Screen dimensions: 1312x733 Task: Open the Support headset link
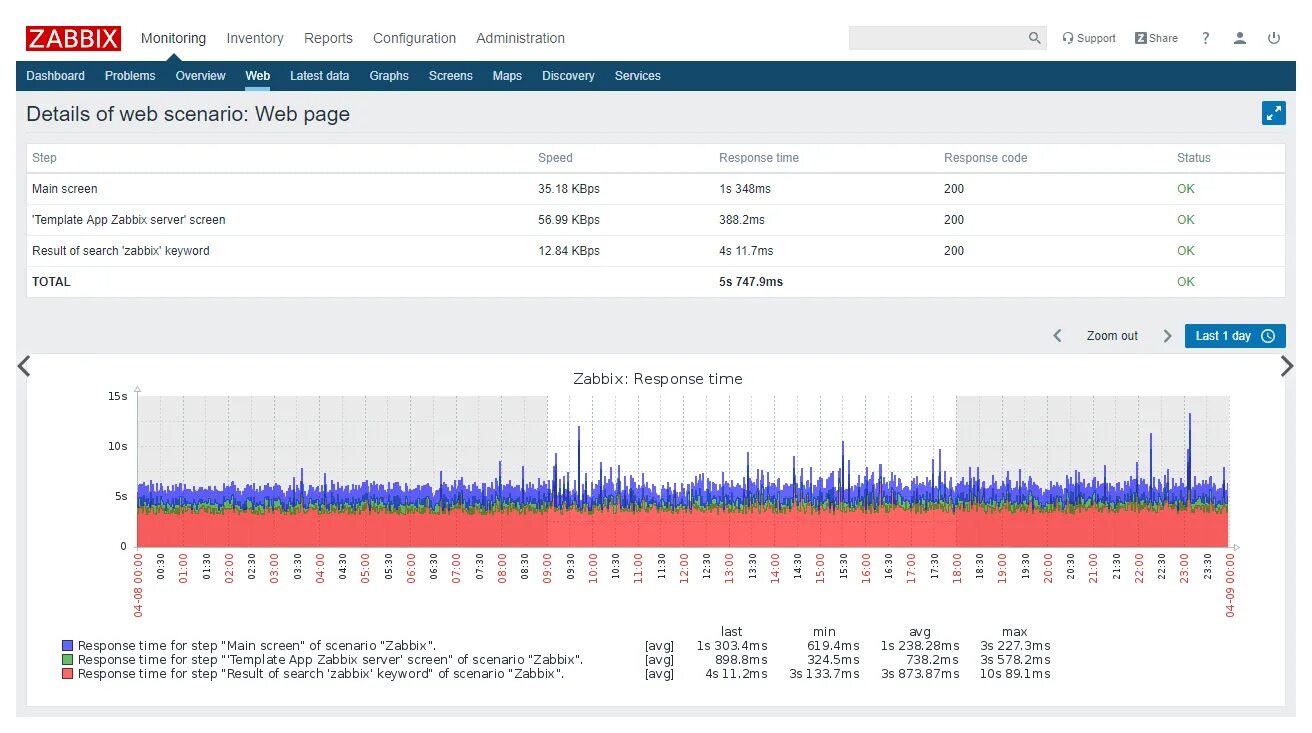click(1089, 38)
